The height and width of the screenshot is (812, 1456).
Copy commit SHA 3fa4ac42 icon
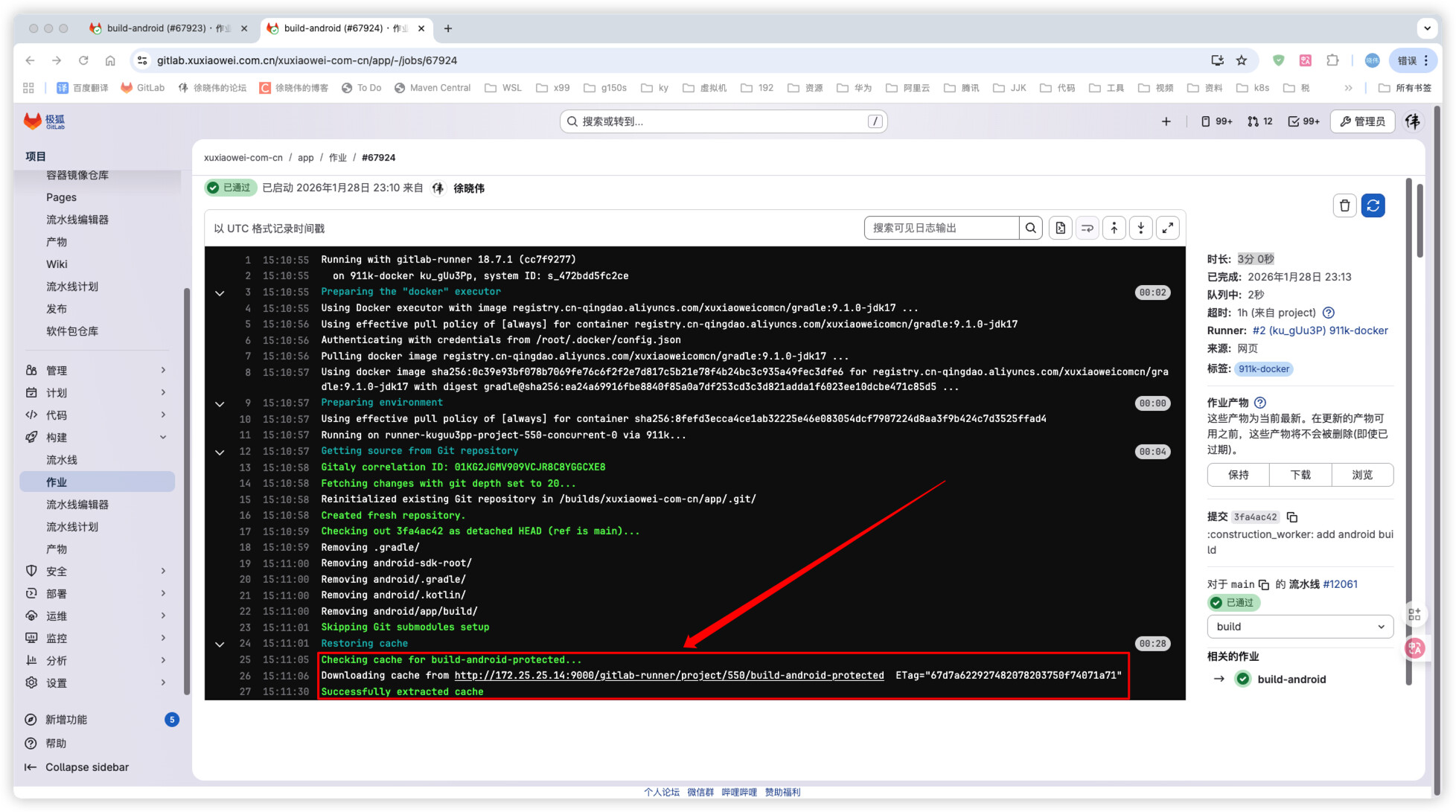[x=1292, y=517]
